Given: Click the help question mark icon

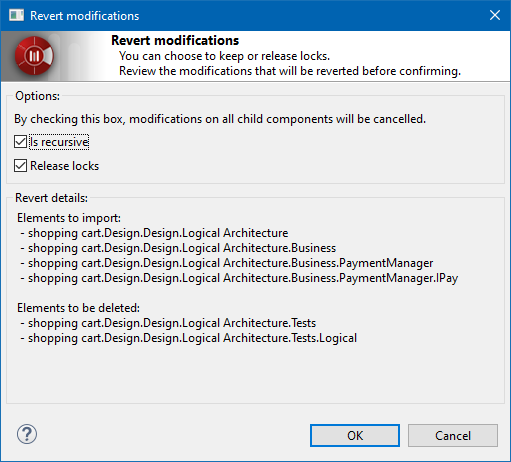Looking at the screenshot, I should [27, 434].
